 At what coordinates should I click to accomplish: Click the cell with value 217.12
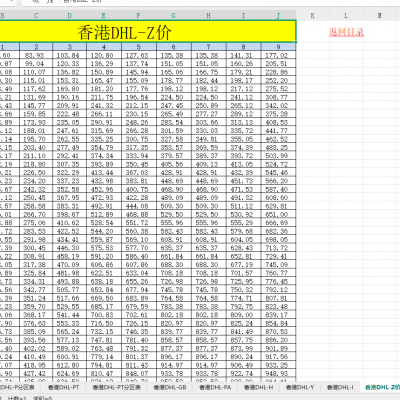[x=244, y=89]
